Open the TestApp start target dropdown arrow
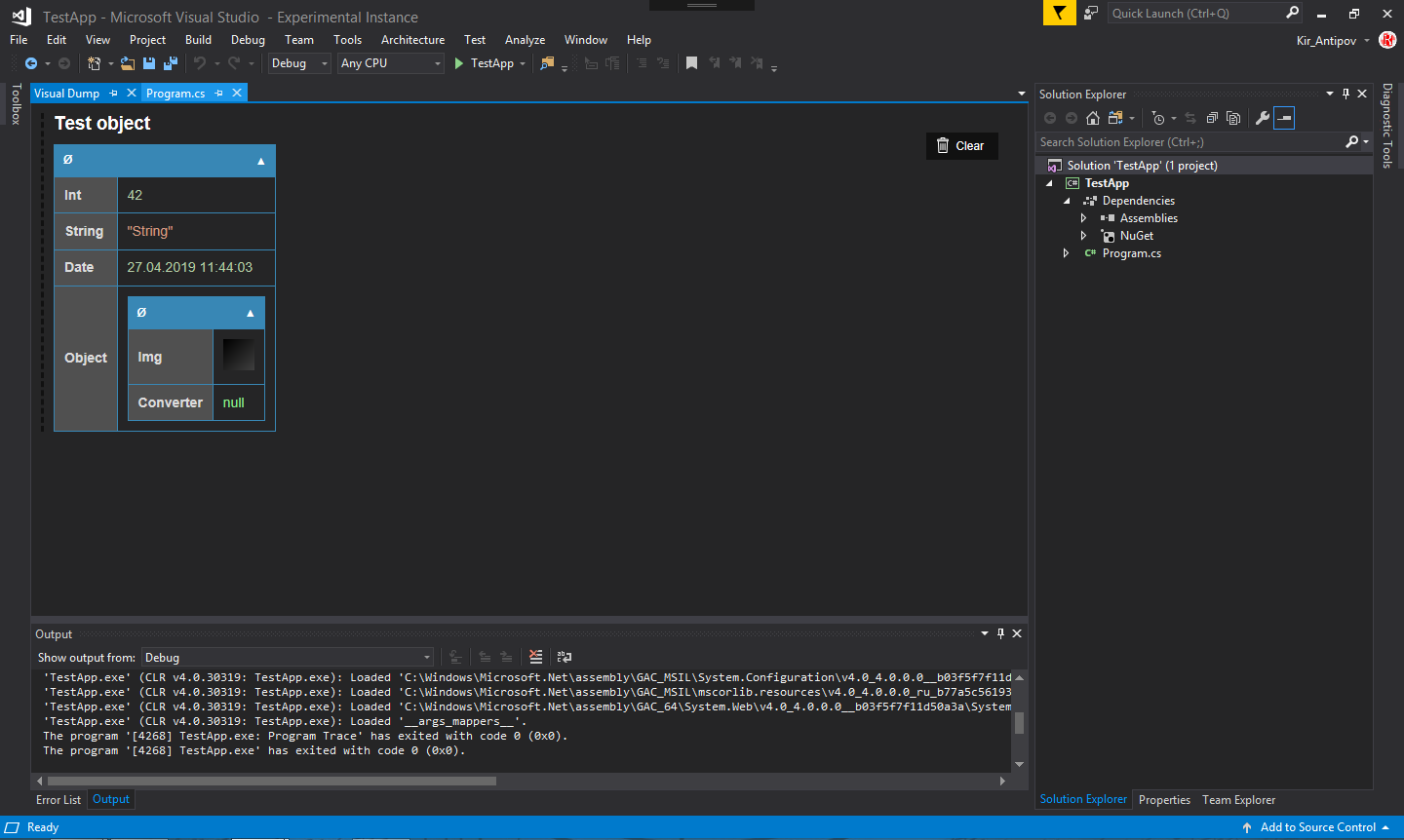Viewport: 1404px width, 840px height. pyautogui.click(x=523, y=64)
